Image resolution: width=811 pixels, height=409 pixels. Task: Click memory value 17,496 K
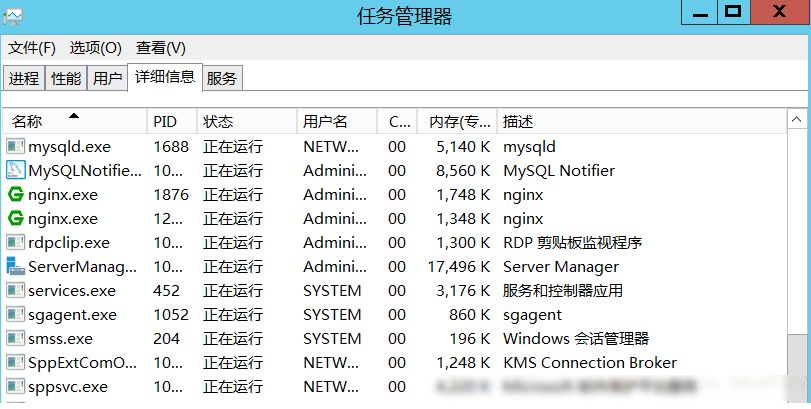(x=459, y=267)
